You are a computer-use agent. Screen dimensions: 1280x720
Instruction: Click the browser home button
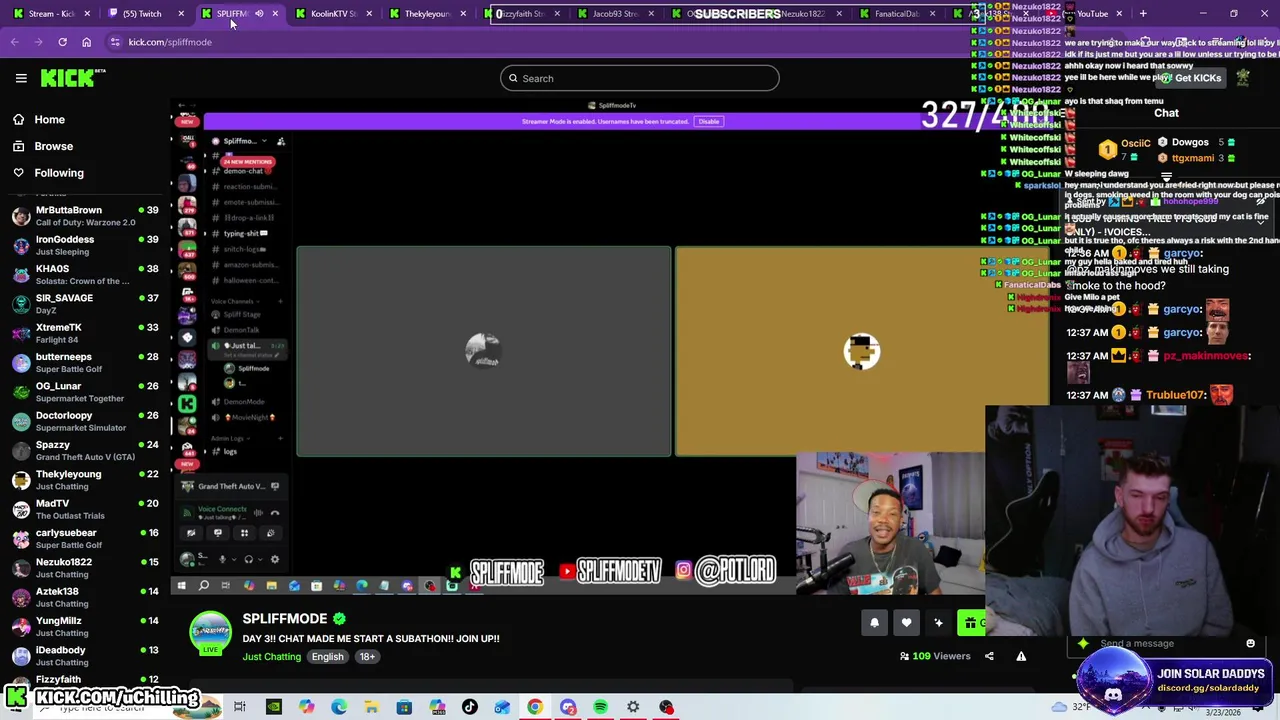pos(86,42)
